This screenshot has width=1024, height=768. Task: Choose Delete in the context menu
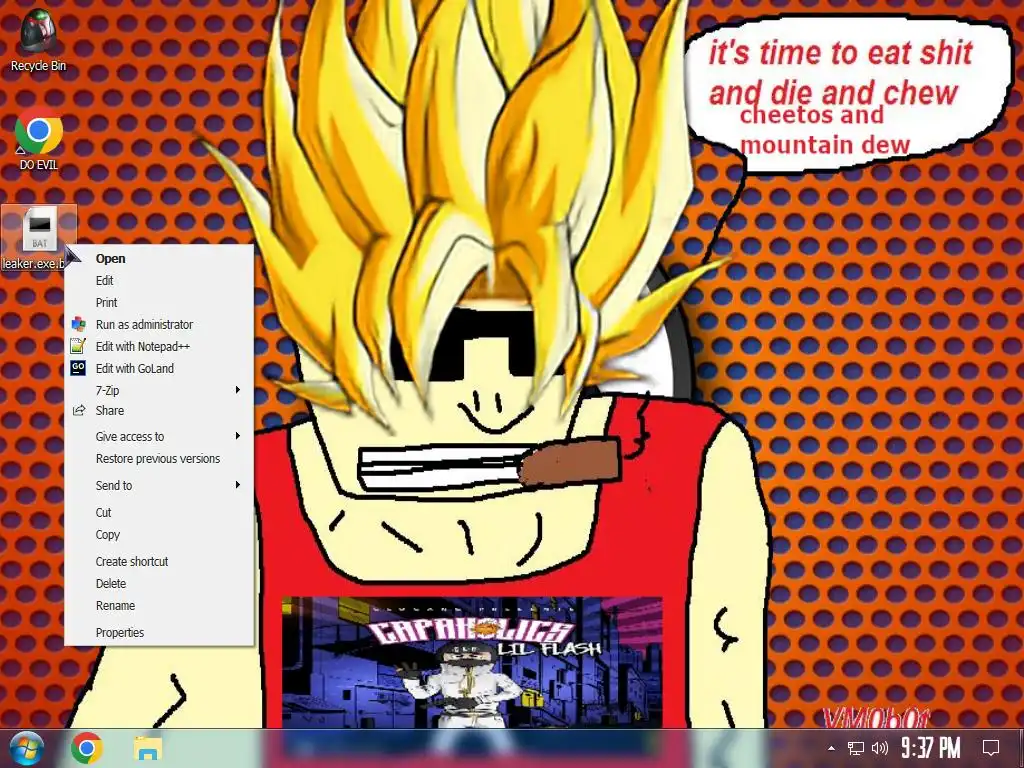click(x=159, y=584)
